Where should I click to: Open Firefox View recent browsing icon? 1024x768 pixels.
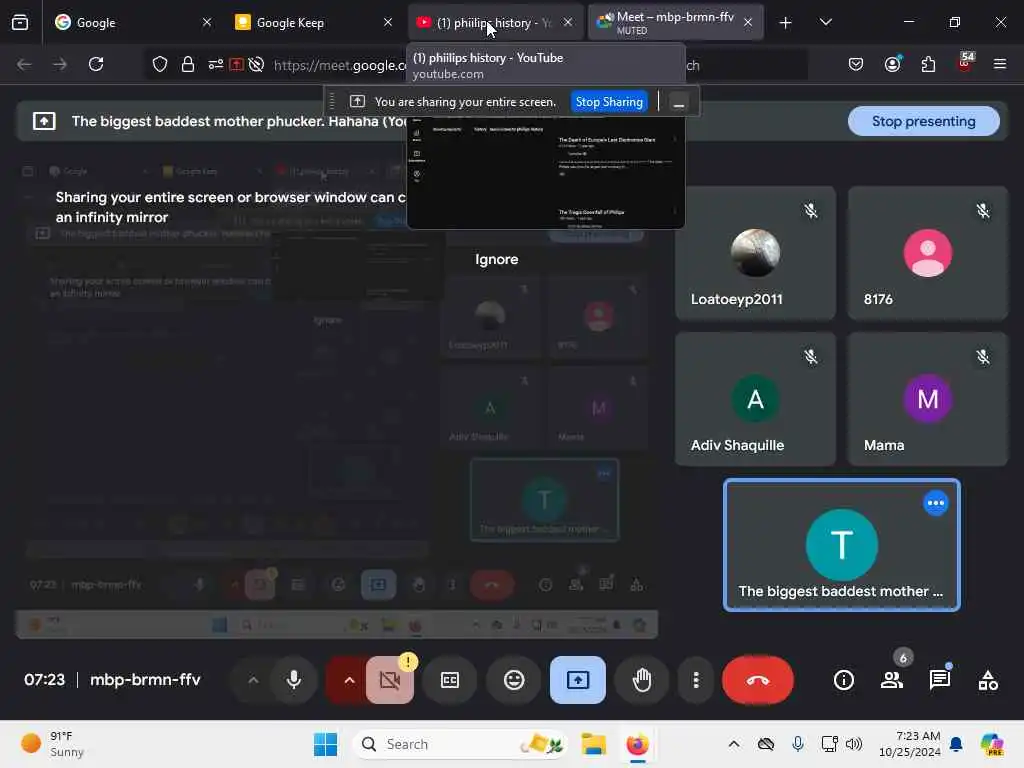20,23
